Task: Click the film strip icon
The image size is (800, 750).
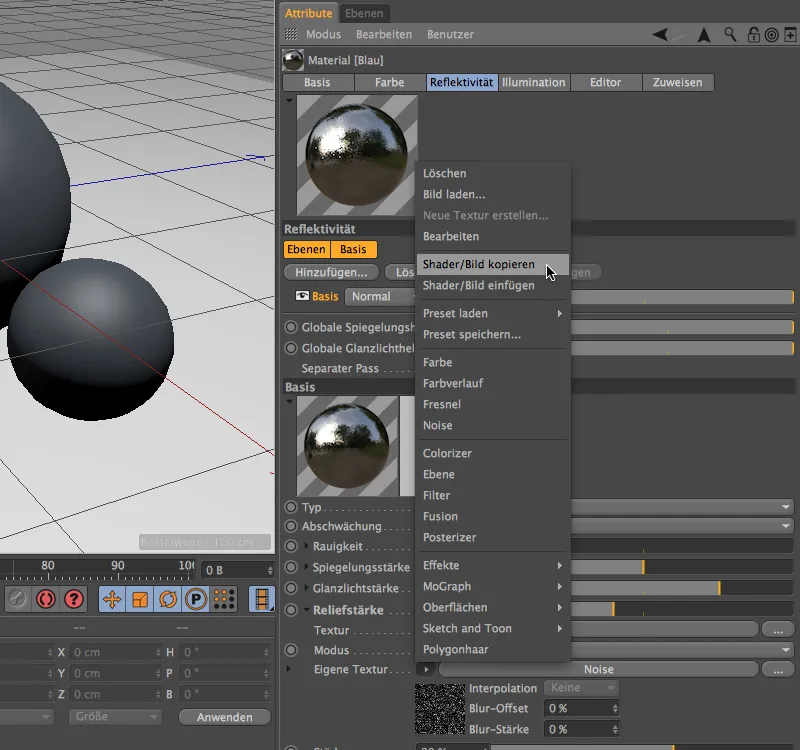Action: [262, 598]
